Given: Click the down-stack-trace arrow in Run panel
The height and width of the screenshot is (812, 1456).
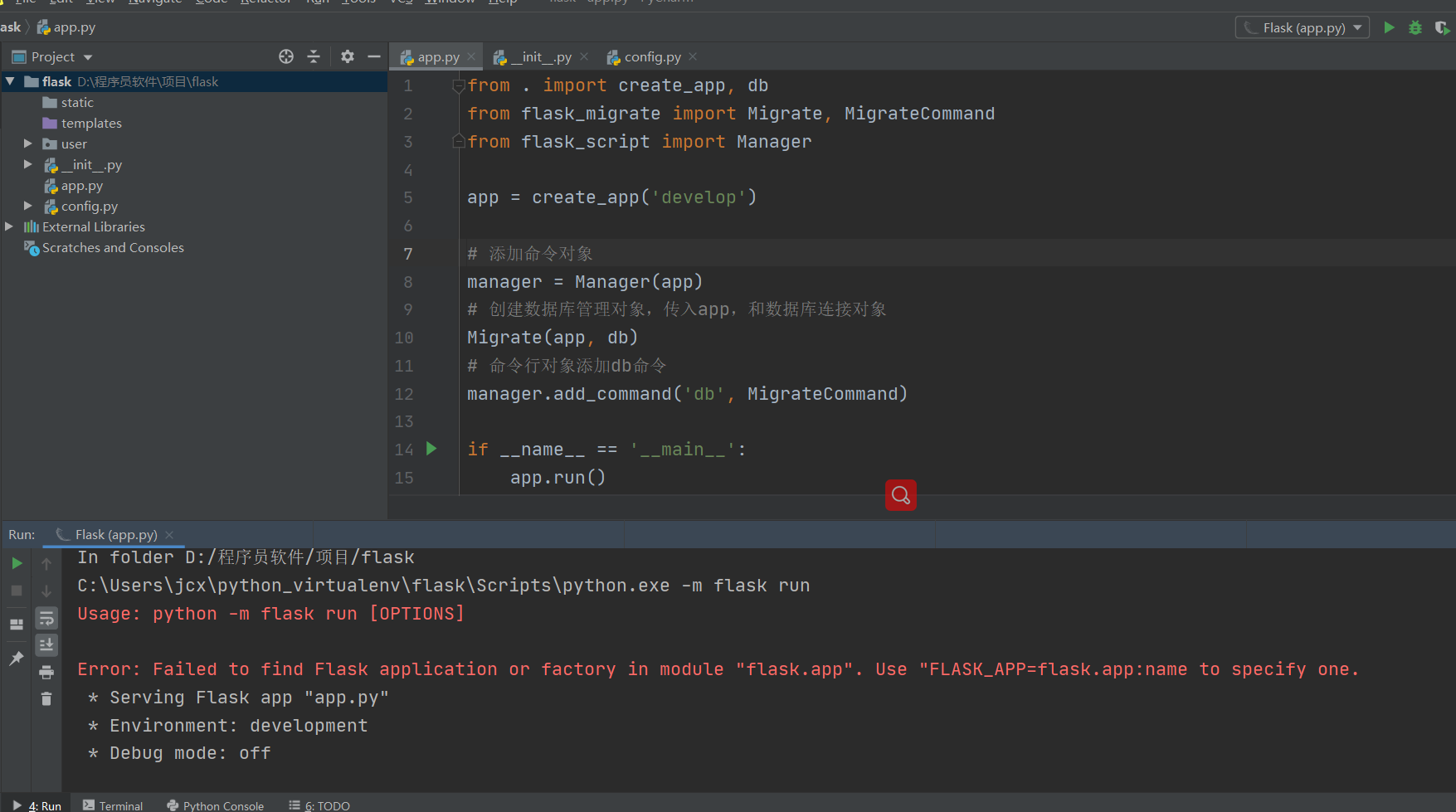Looking at the screenshot, I should click(x=46, y=591).
